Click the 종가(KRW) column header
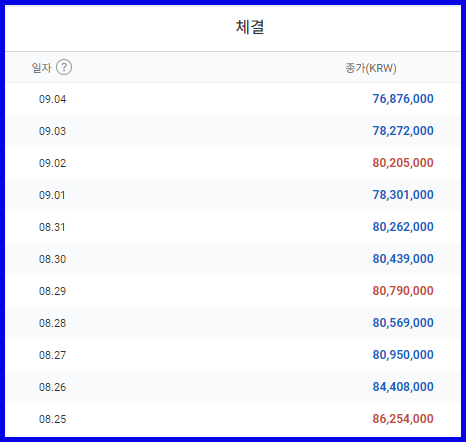This screenshot has height=442, width=466. point(371,68)
